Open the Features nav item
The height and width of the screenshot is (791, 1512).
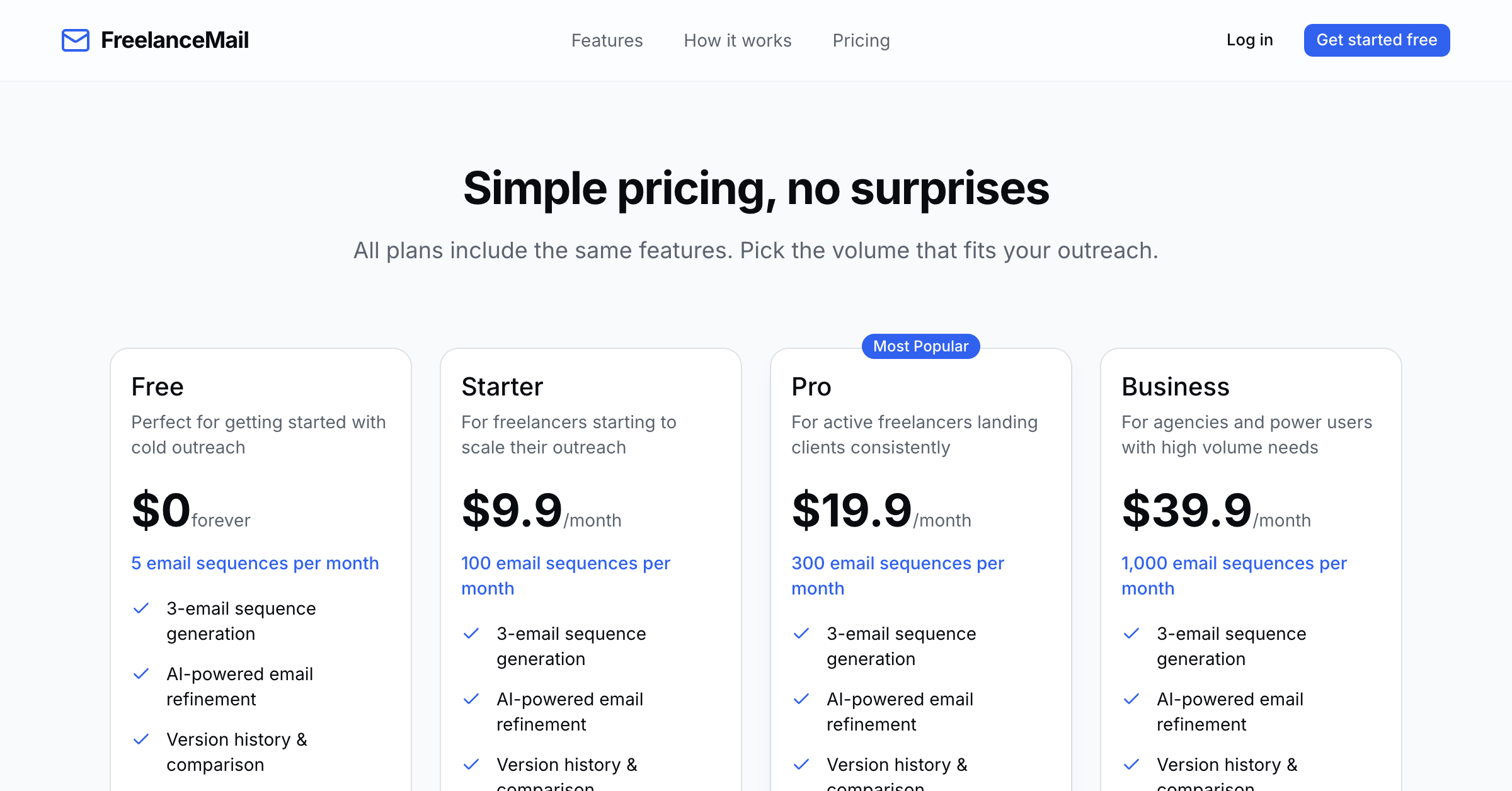[607, 40]
